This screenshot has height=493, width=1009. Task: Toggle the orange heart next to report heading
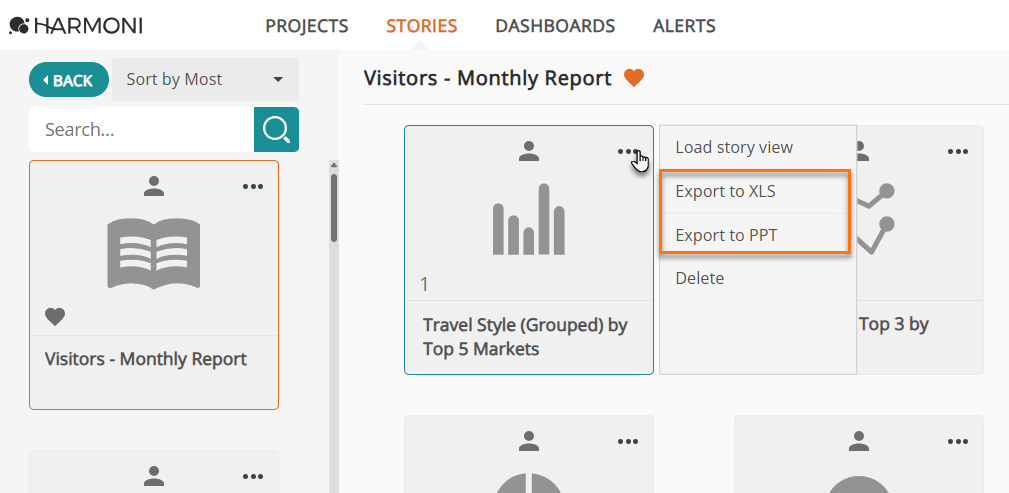pos(634,79)
